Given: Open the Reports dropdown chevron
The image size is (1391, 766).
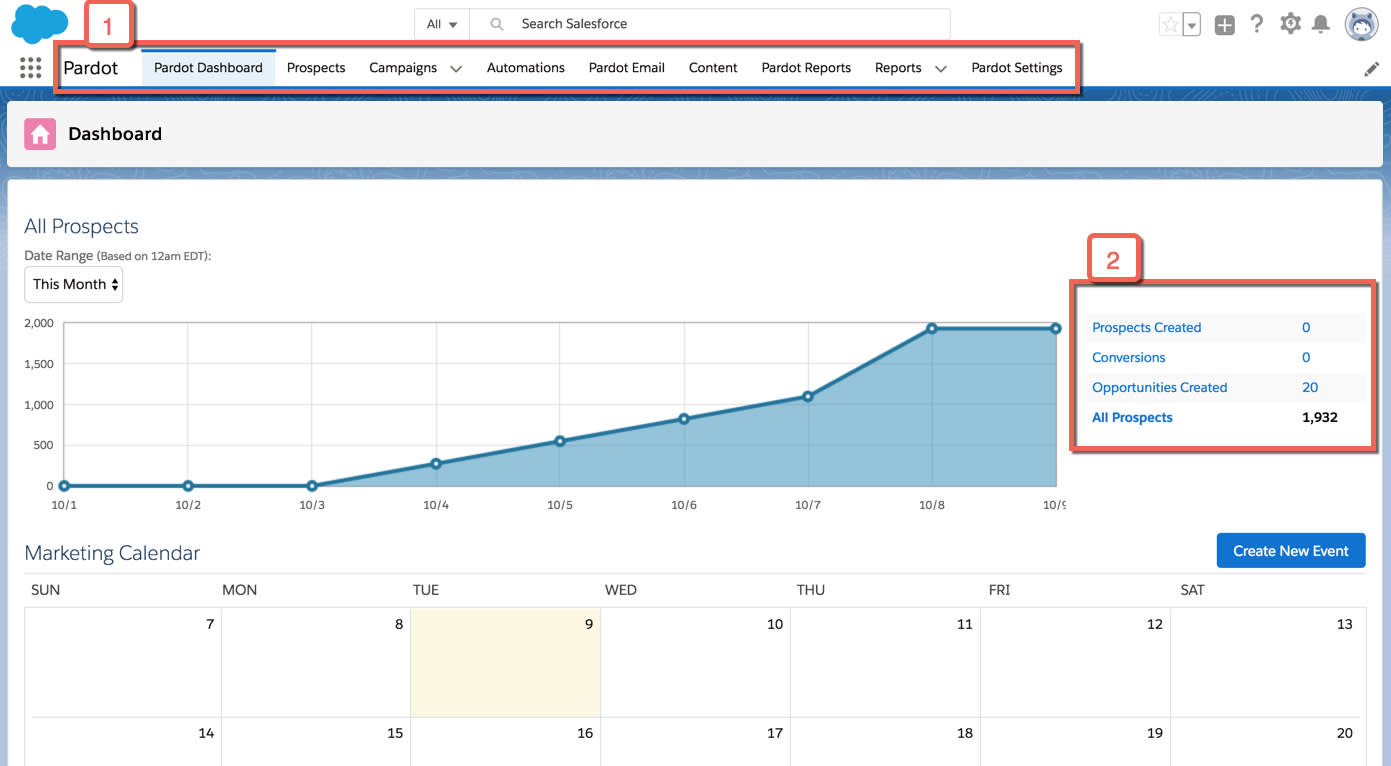Looking at the screenshot, I should pos(940,69).
